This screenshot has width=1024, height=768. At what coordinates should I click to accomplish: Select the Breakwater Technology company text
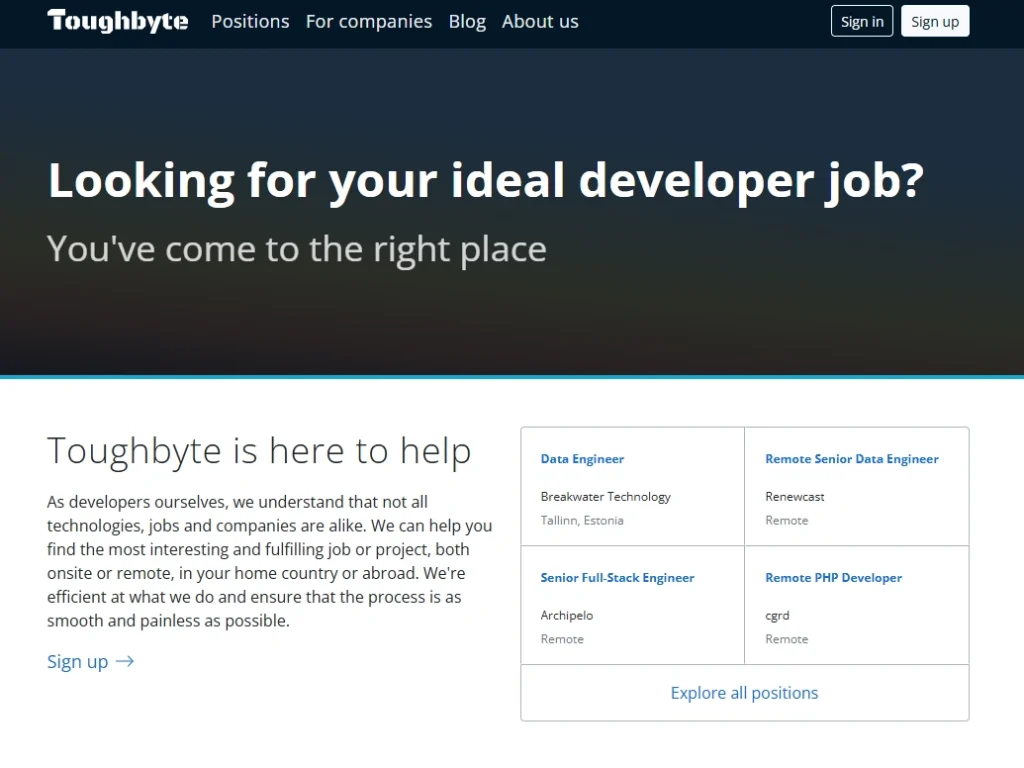[605, 497]
